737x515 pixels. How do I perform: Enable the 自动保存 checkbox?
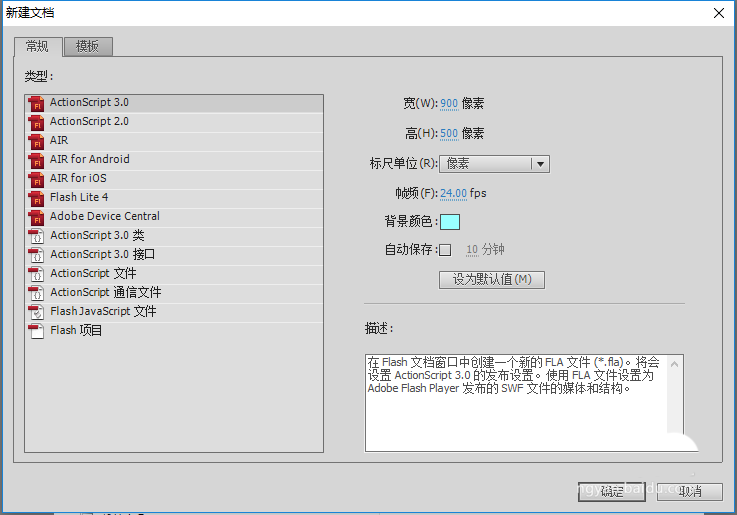445,250
